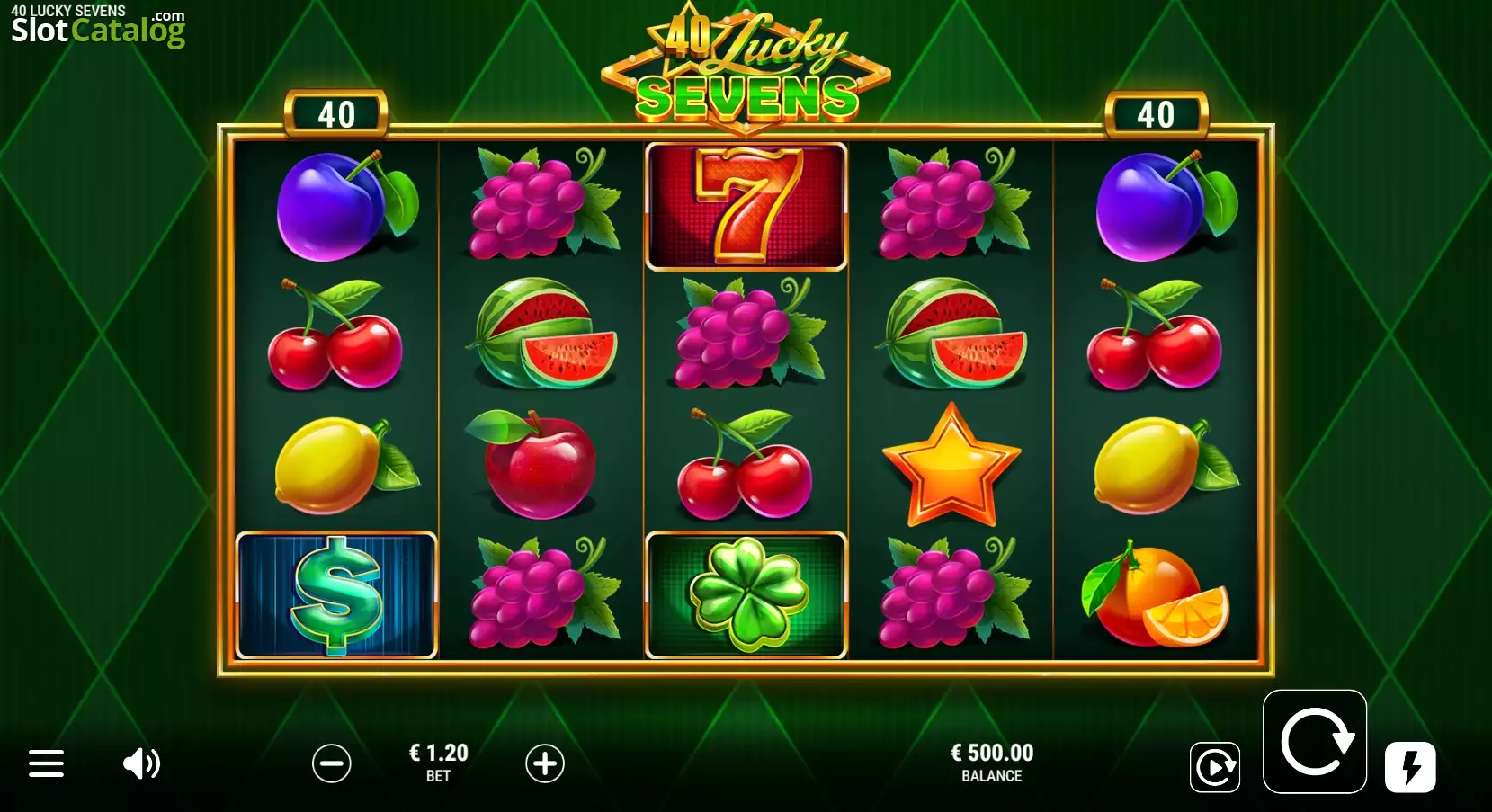1492x812 pixels.
Task: Select the green four-leaf clover symbol
Action: tap(746, 594)
